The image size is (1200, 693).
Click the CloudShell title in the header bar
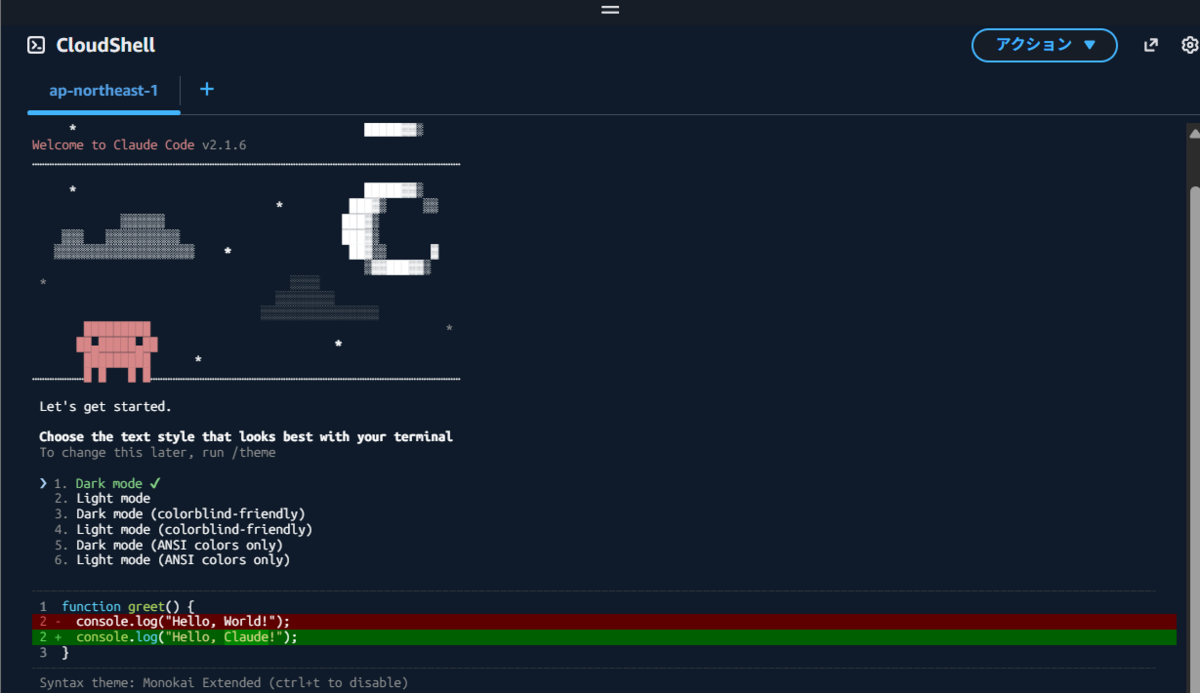pyautogui.click(x=106, y=44)
